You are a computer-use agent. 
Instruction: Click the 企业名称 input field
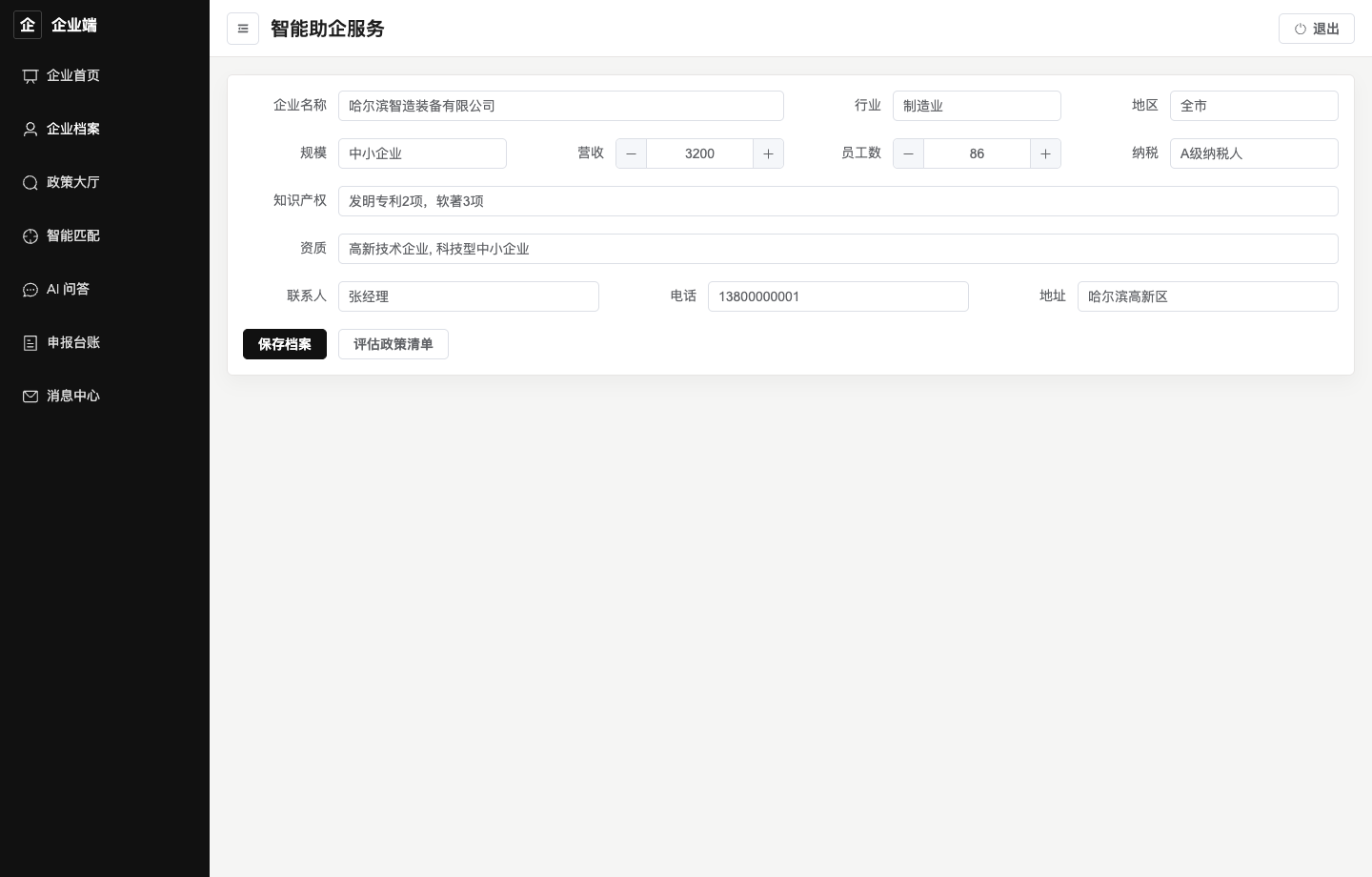pyautogui.click(x=561, y=106)
